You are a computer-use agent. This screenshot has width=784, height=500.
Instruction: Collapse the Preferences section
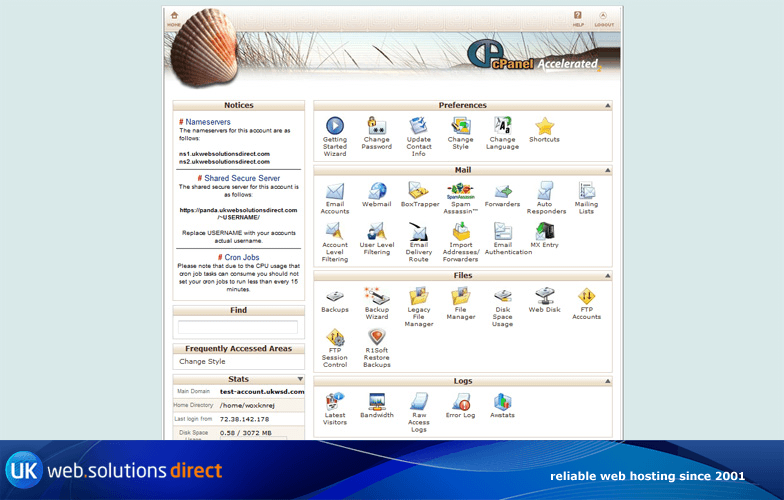point(606,106)
